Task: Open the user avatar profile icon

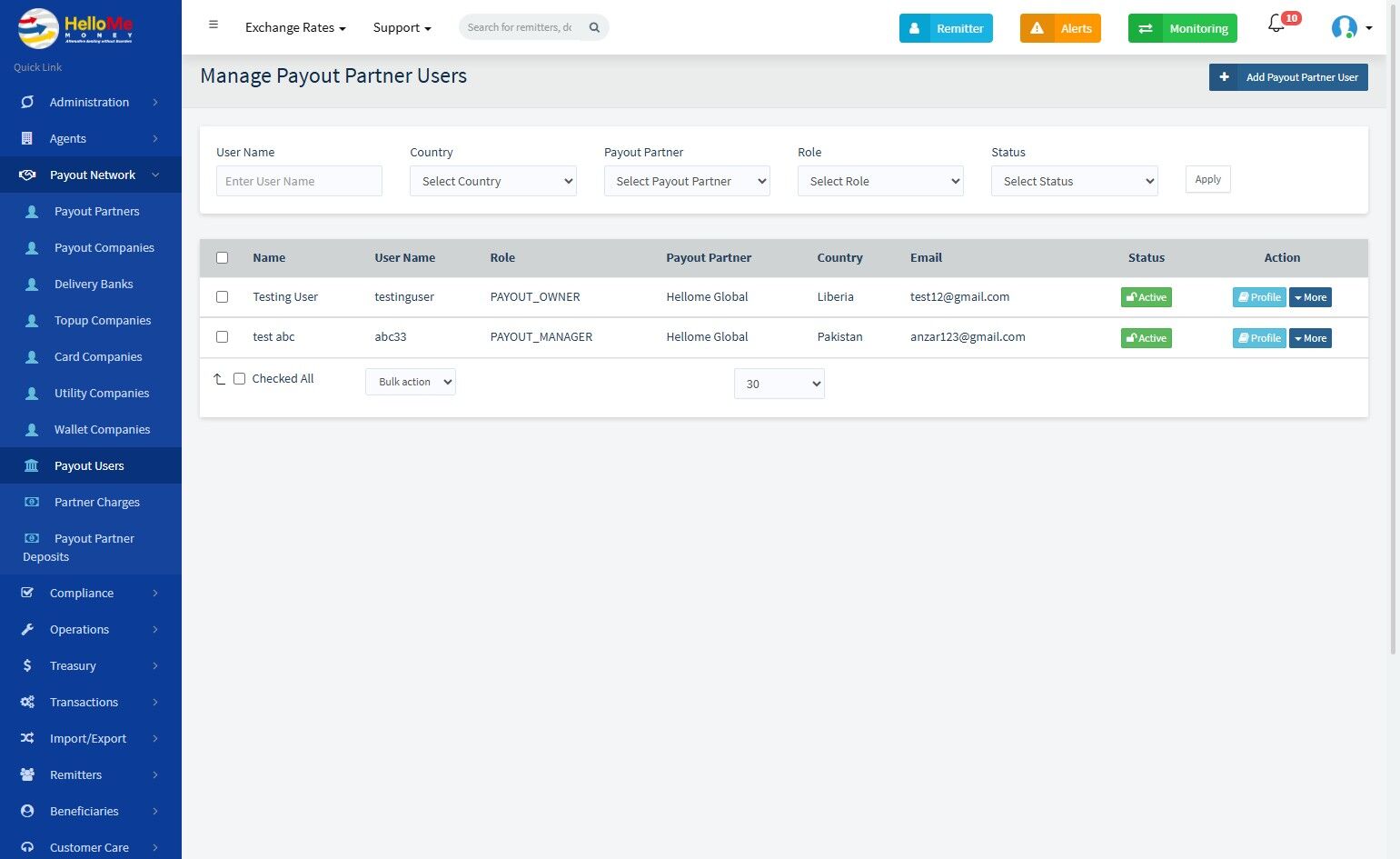Action: (1344, 27)
